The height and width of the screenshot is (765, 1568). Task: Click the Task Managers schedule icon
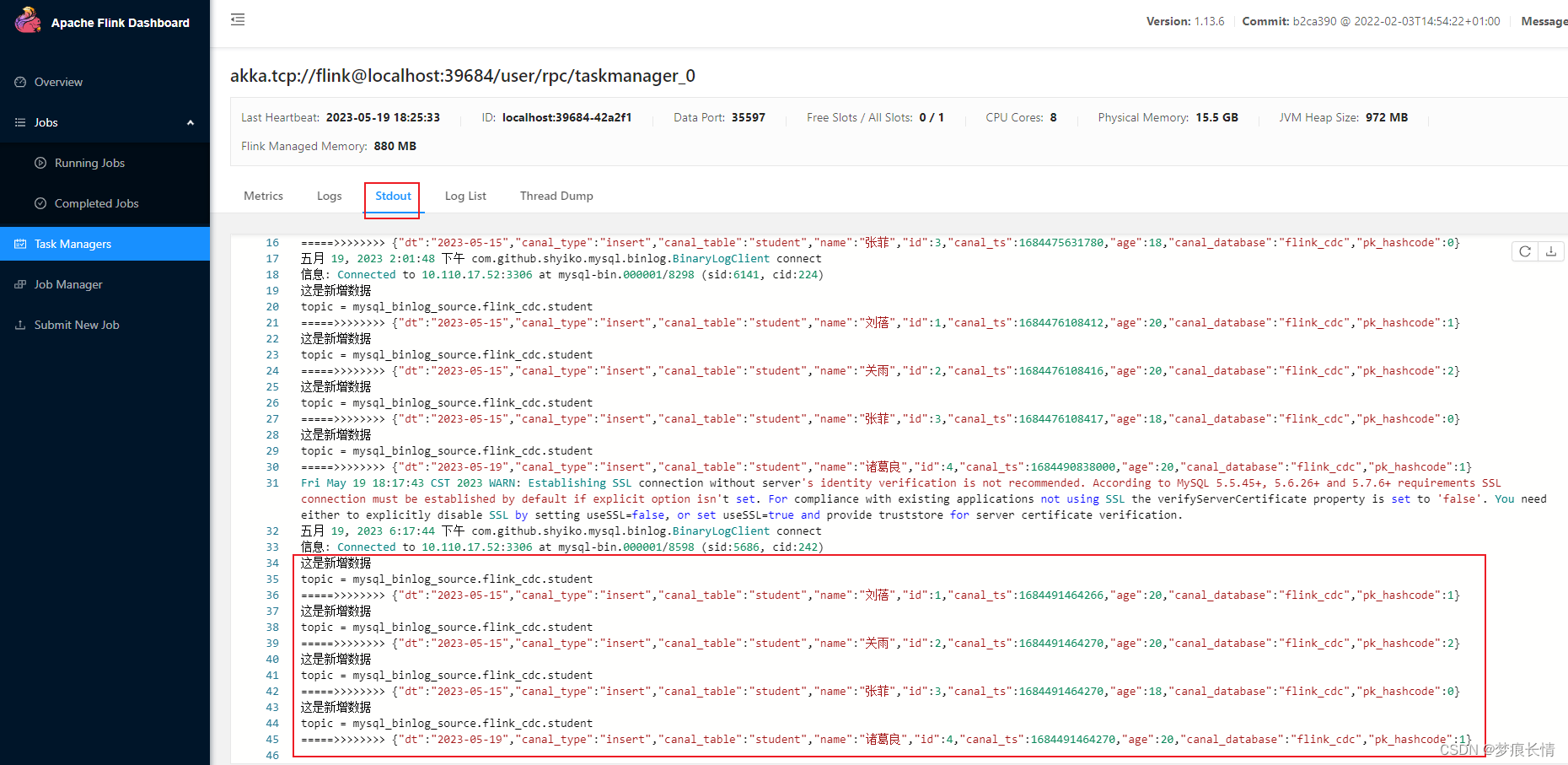click(20, 244)
